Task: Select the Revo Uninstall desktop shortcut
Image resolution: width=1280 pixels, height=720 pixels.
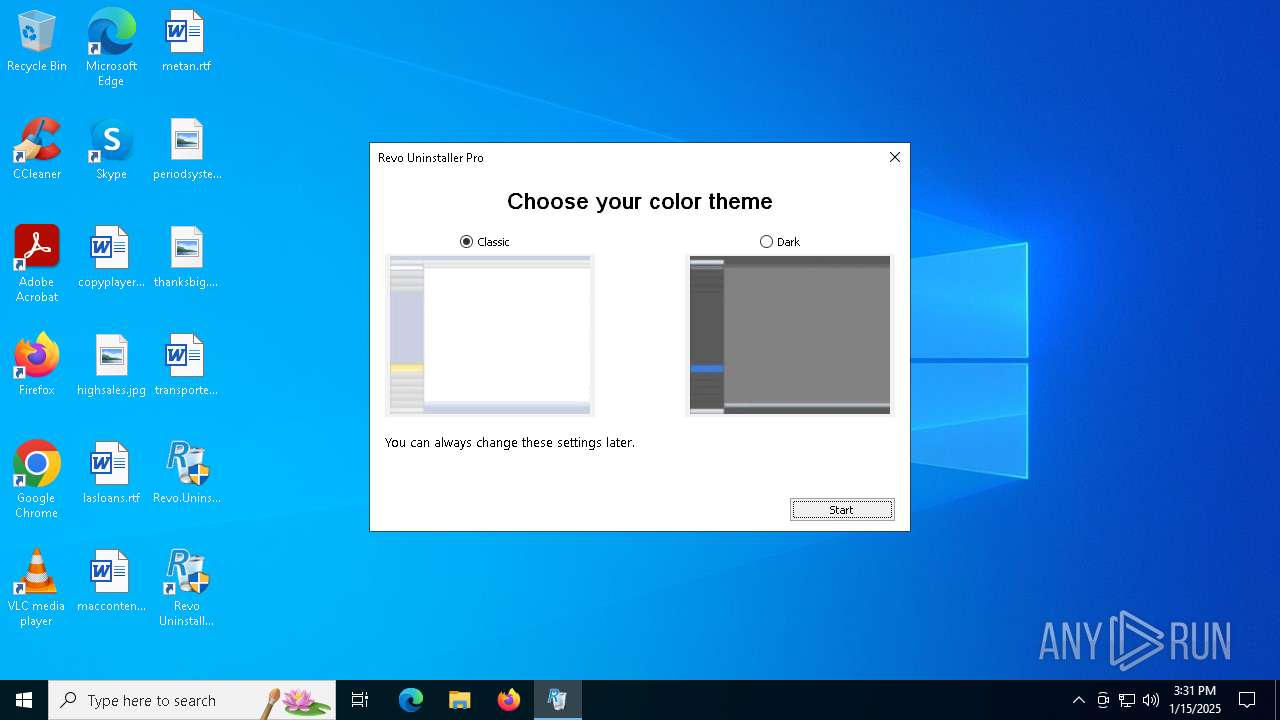Action: point(186,588)
